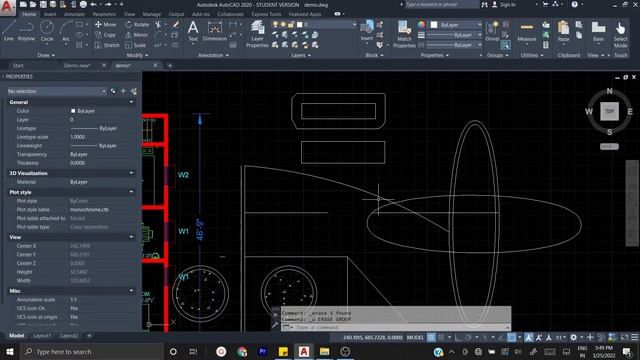Viewport: 640px width, 360px height.
Task: Select the Circle tool
Action: tap(47, 31)
